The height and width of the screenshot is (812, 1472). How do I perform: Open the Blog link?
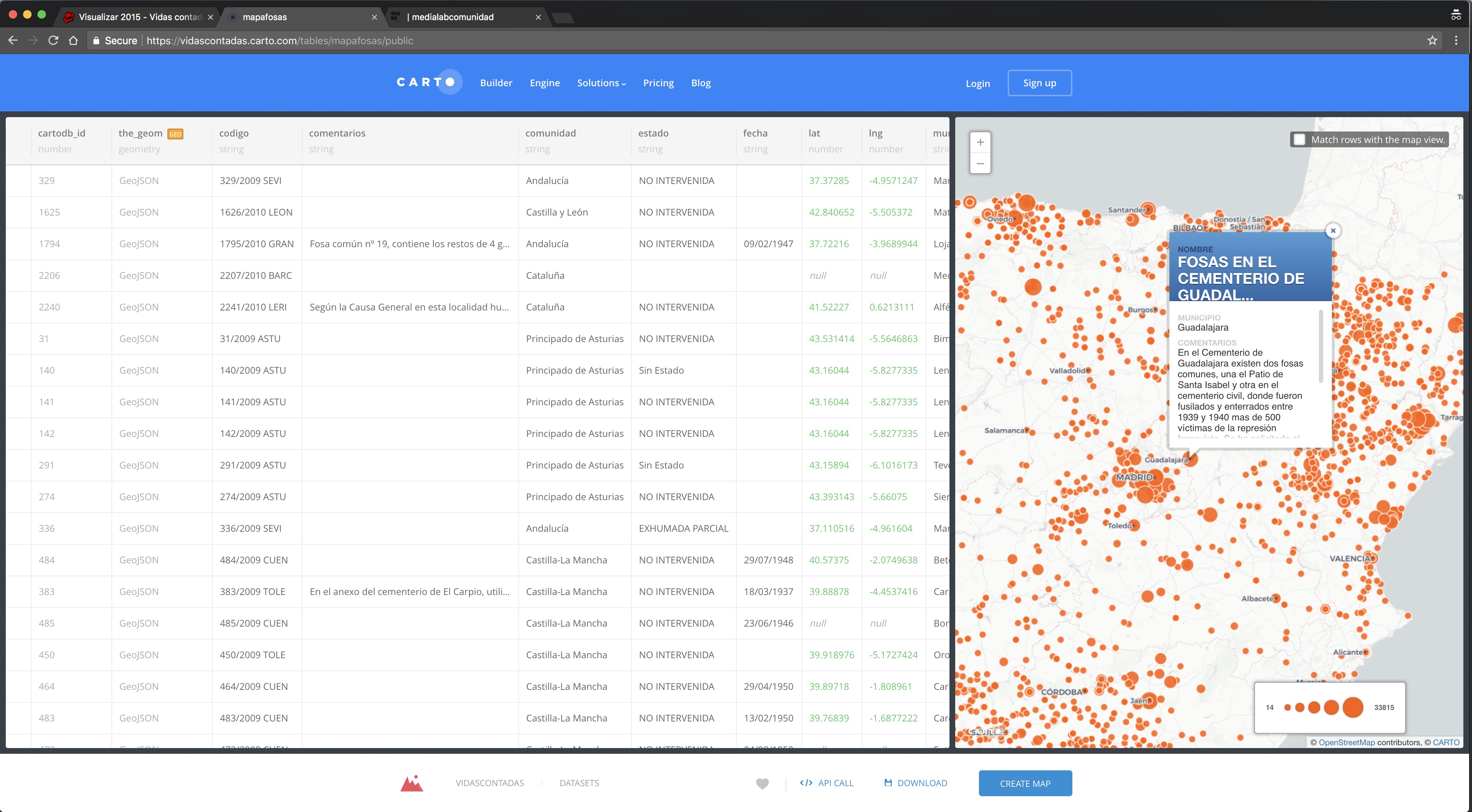tap(700, 83)
